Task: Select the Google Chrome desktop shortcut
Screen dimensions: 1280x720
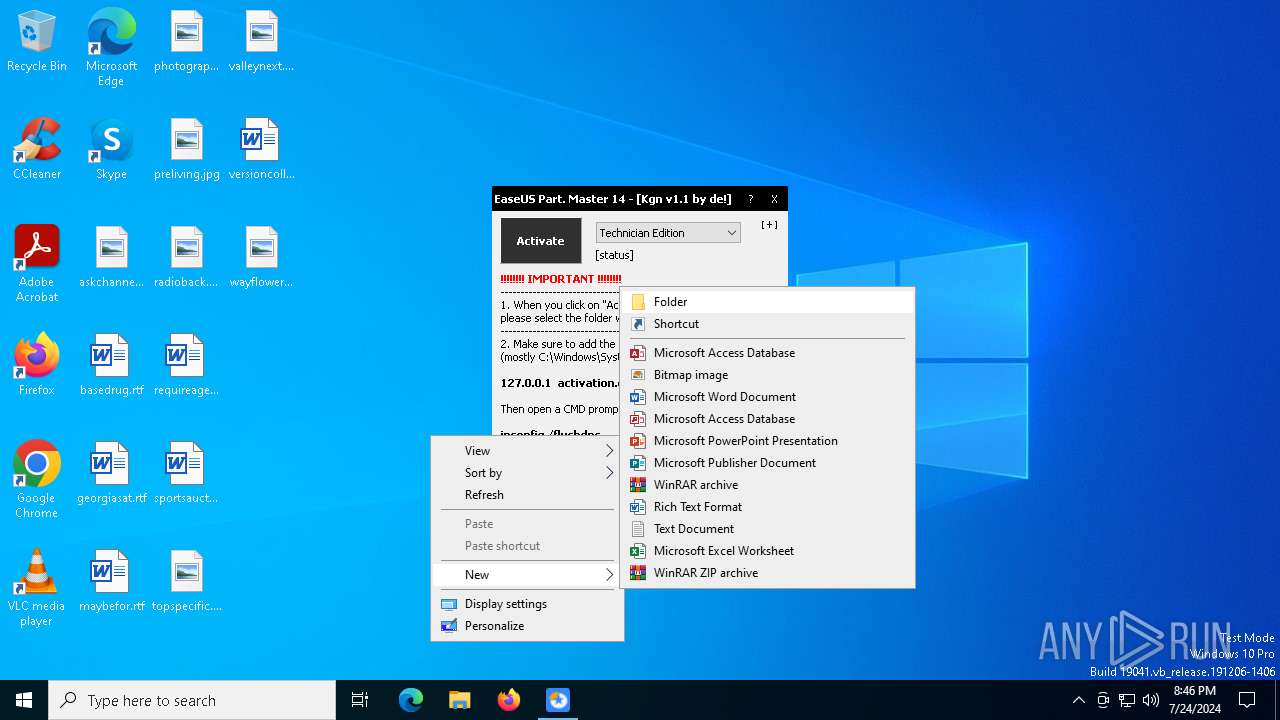Action: click(x=37, y=480)
